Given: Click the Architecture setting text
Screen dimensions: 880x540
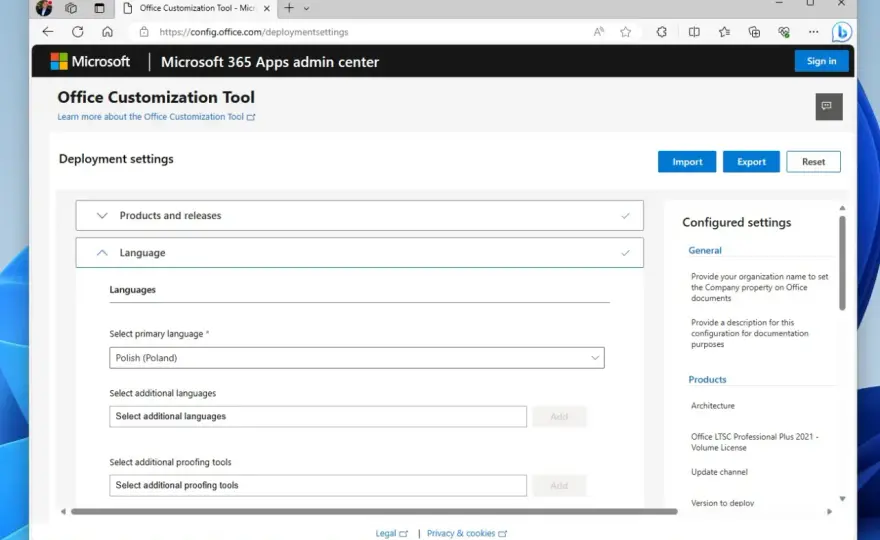Looking at the screenshot, I should (x=713, y=405).
